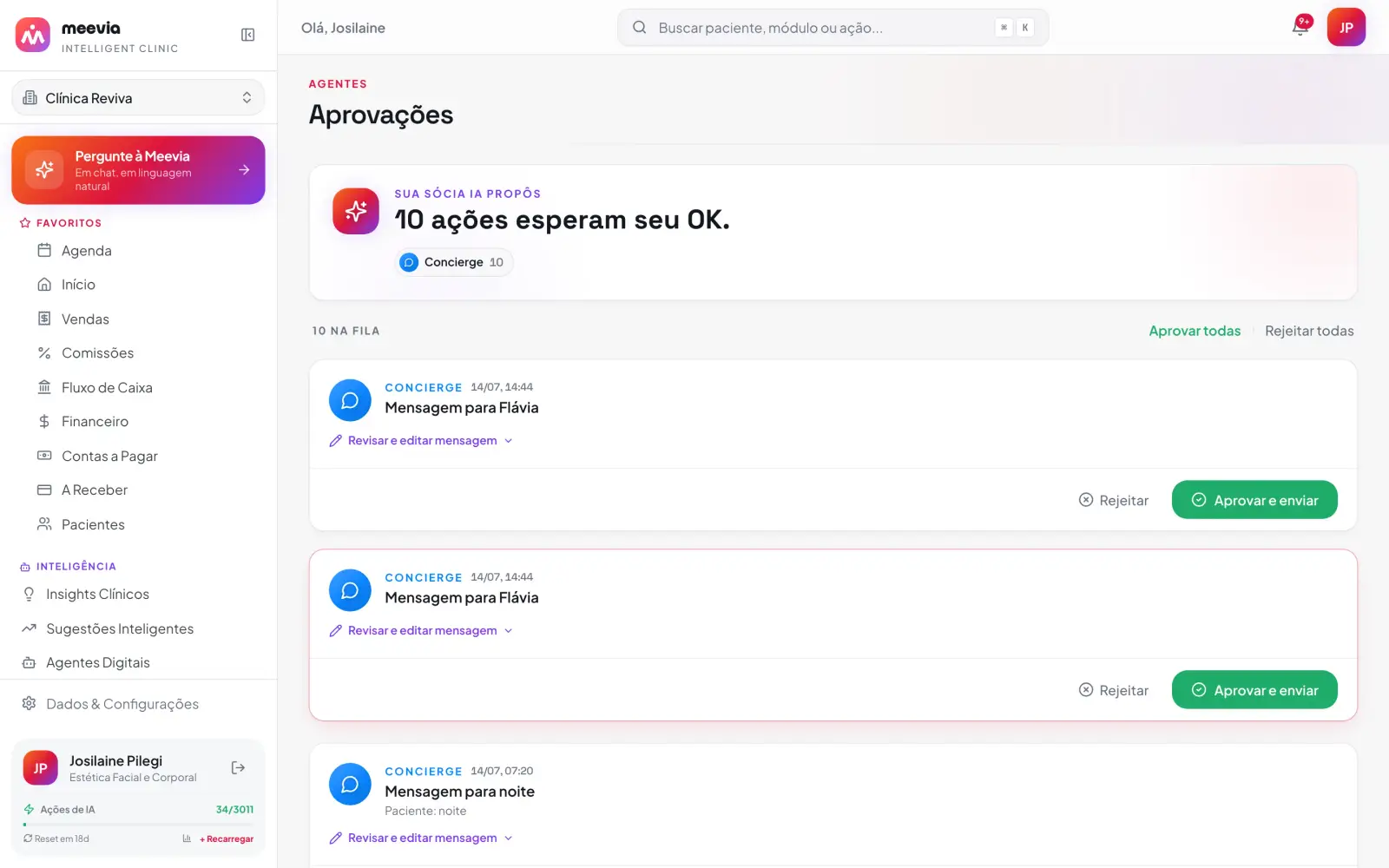Open JP profile avatar in header
Image resolution: width=1389 pixels, height=868 pixels.
(x=1346, y=27)
